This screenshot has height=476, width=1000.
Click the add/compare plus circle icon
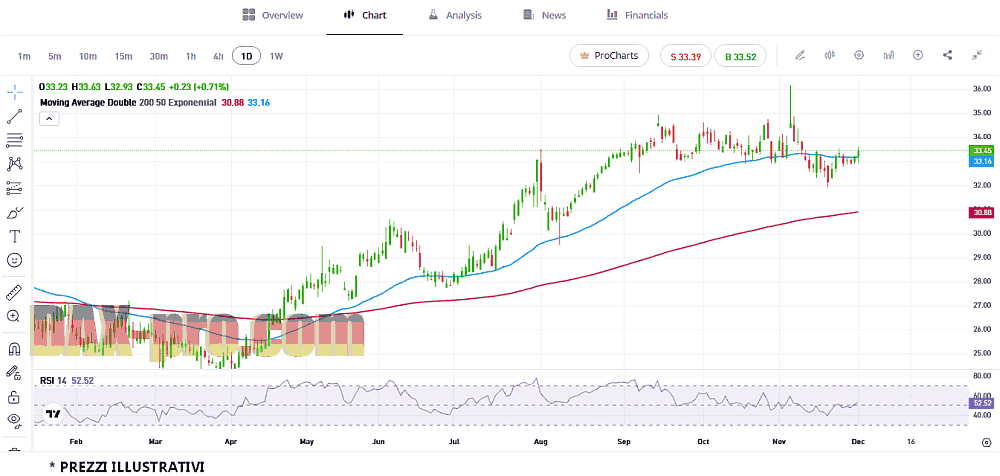pyautogui.click(x=918, y=56)
